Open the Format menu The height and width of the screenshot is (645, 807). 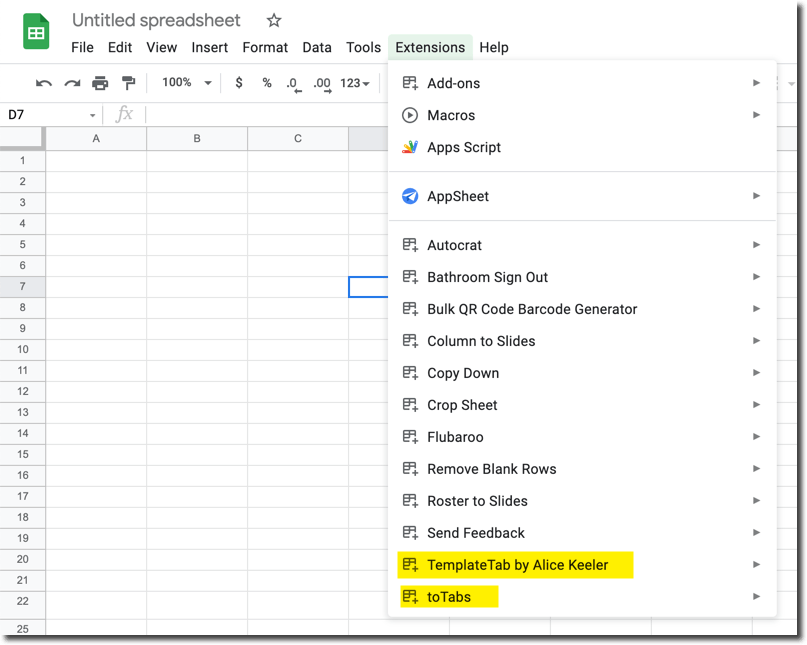point(264,47)
